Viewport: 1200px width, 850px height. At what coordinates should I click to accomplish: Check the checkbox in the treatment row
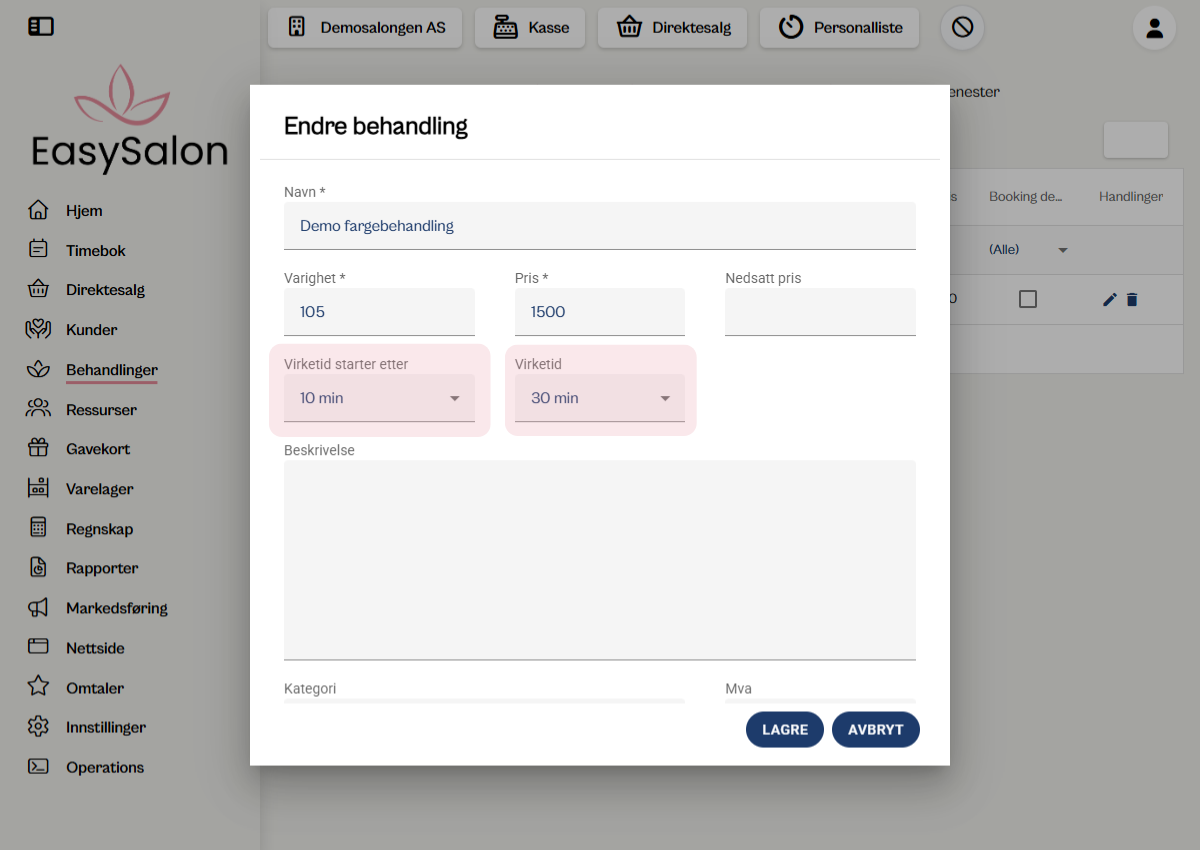pyautogui.click(x=1028, y=298)
